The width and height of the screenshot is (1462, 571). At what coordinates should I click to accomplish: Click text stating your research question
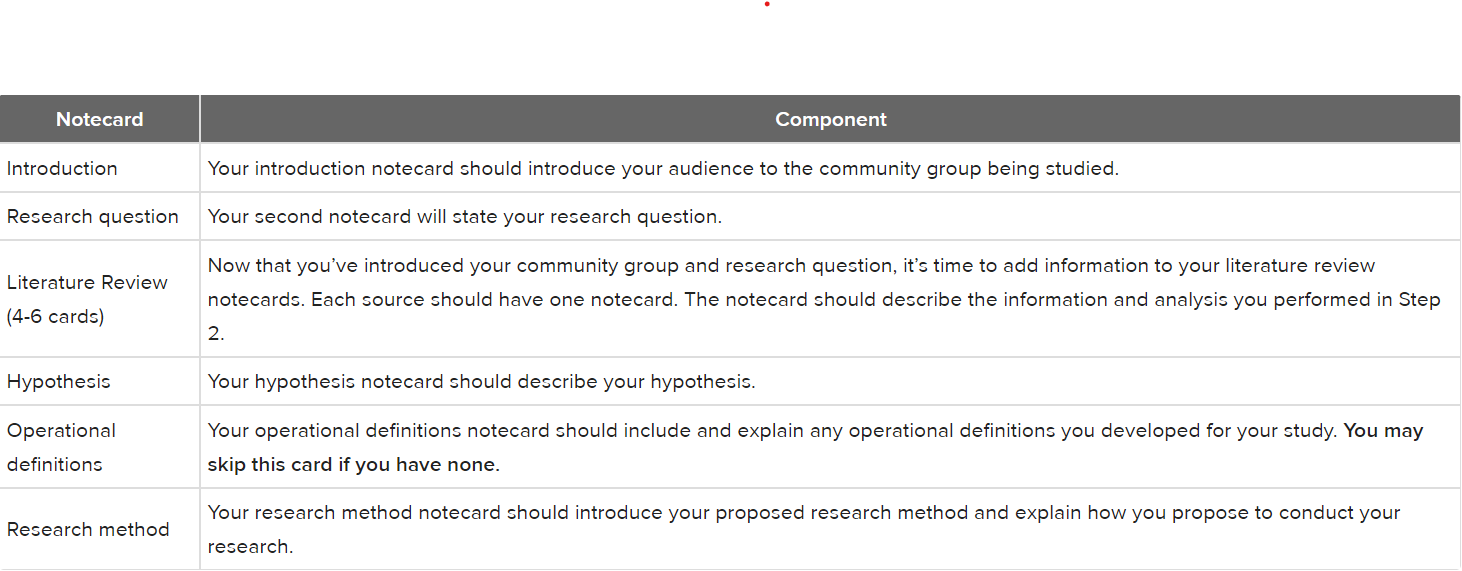(x=465, y=216)
